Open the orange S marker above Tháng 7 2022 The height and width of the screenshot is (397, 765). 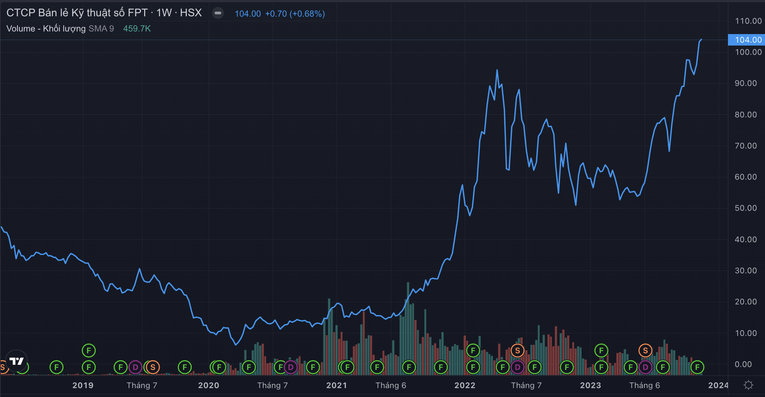tap(517, 350)
